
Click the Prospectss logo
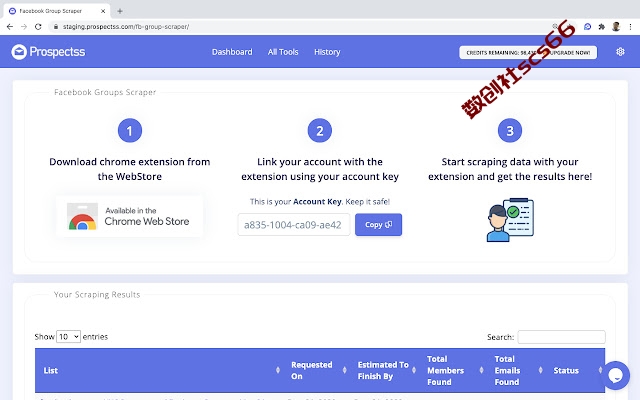(x=48, y=52)
